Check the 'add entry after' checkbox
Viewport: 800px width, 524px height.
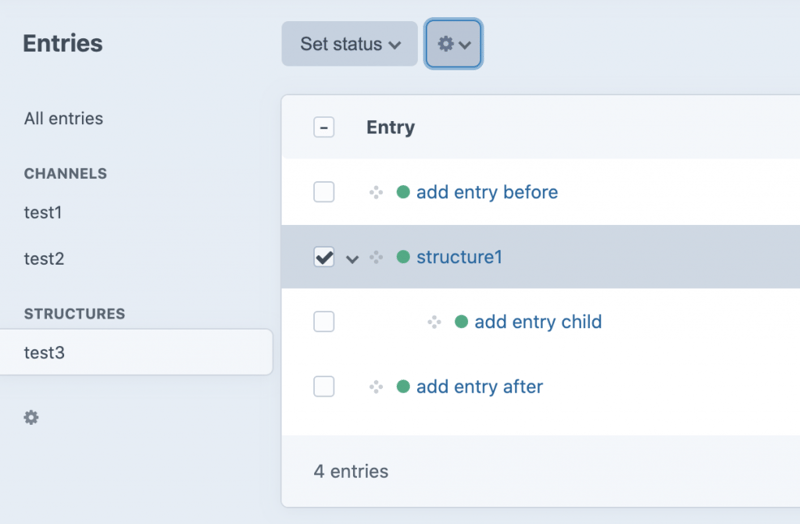point(324,387)
